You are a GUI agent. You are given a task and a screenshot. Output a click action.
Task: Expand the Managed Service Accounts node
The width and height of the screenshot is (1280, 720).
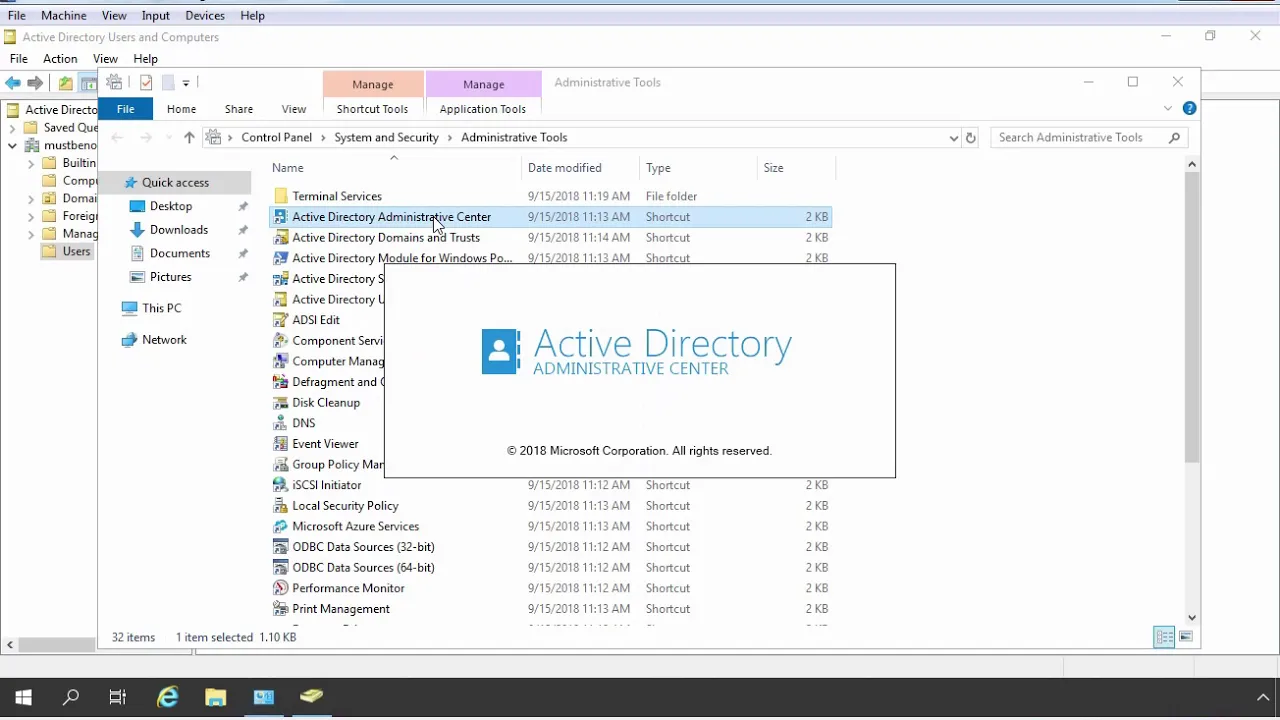[x=31, y=234]
